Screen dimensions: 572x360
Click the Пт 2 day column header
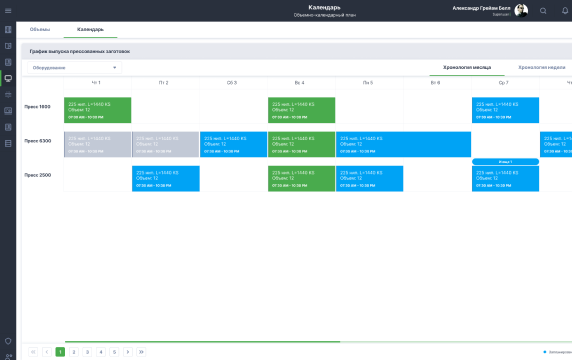coord(164,83)
